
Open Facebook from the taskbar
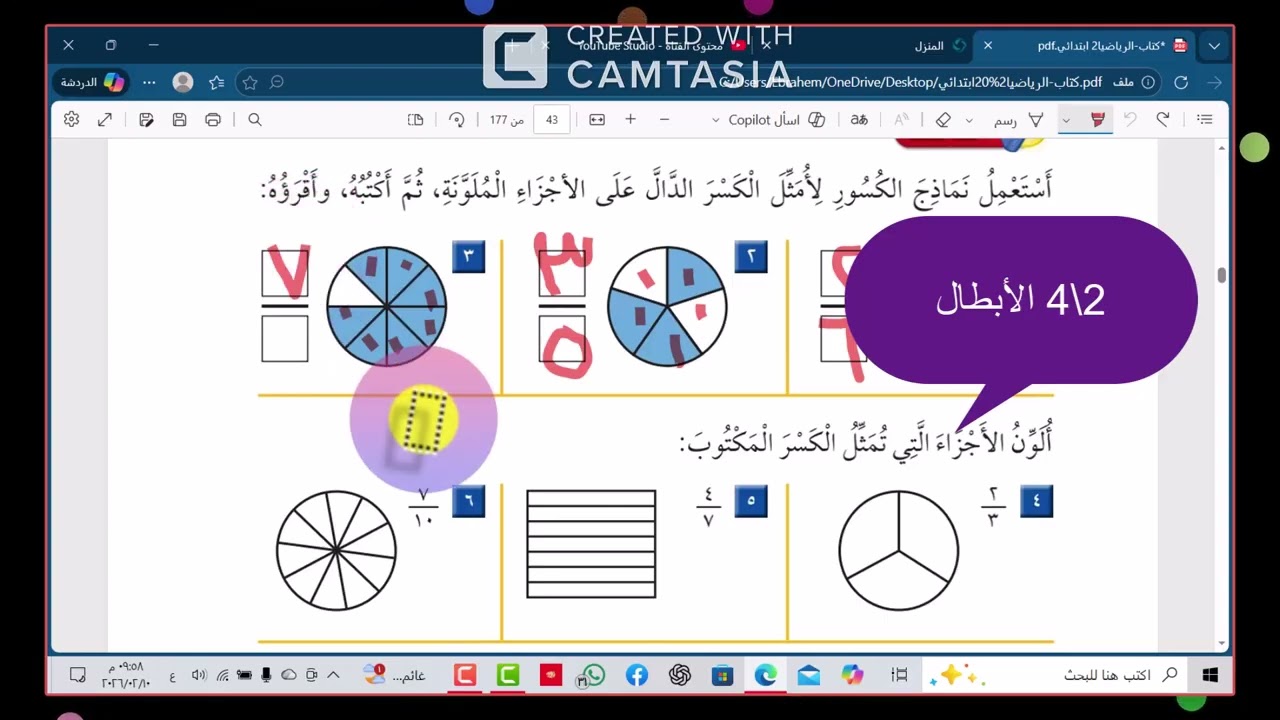click(637, 676)
